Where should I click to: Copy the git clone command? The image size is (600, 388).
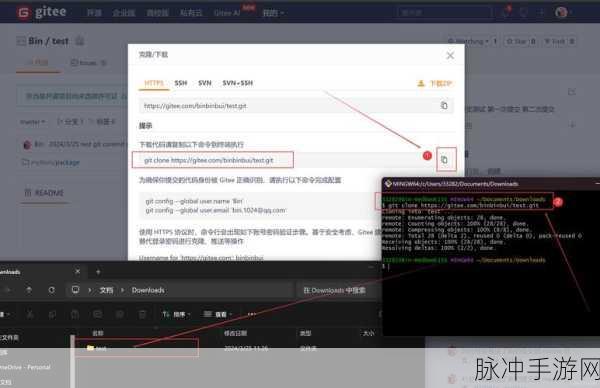445,159
